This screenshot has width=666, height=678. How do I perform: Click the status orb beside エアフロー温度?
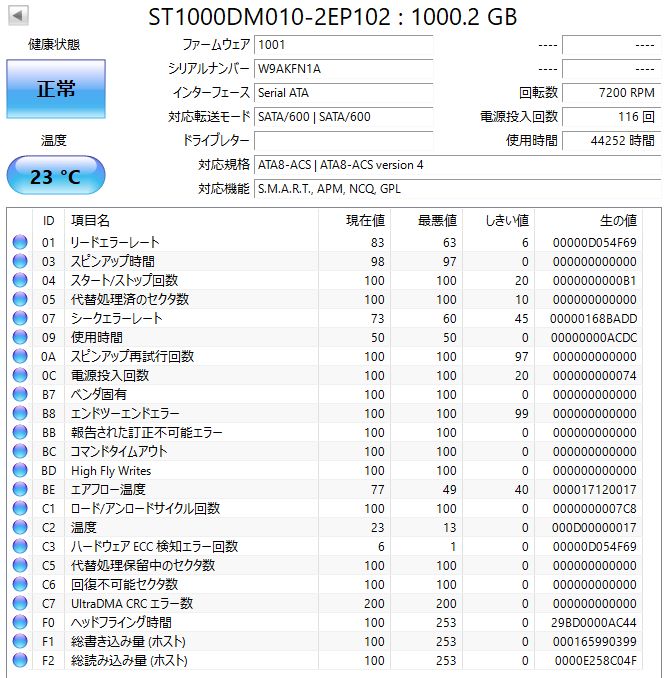[19, 489]
